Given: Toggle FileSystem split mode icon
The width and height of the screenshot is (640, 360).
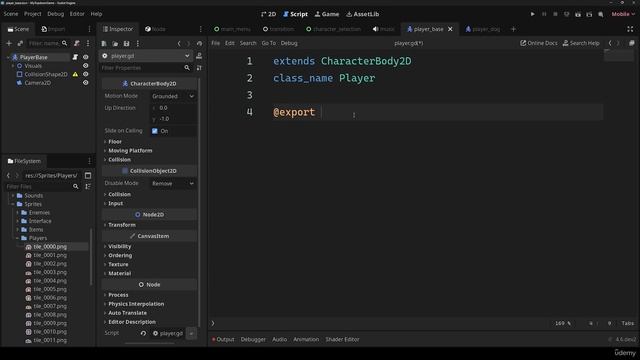Looking at the screenshot, I should [x=88, y=176].
